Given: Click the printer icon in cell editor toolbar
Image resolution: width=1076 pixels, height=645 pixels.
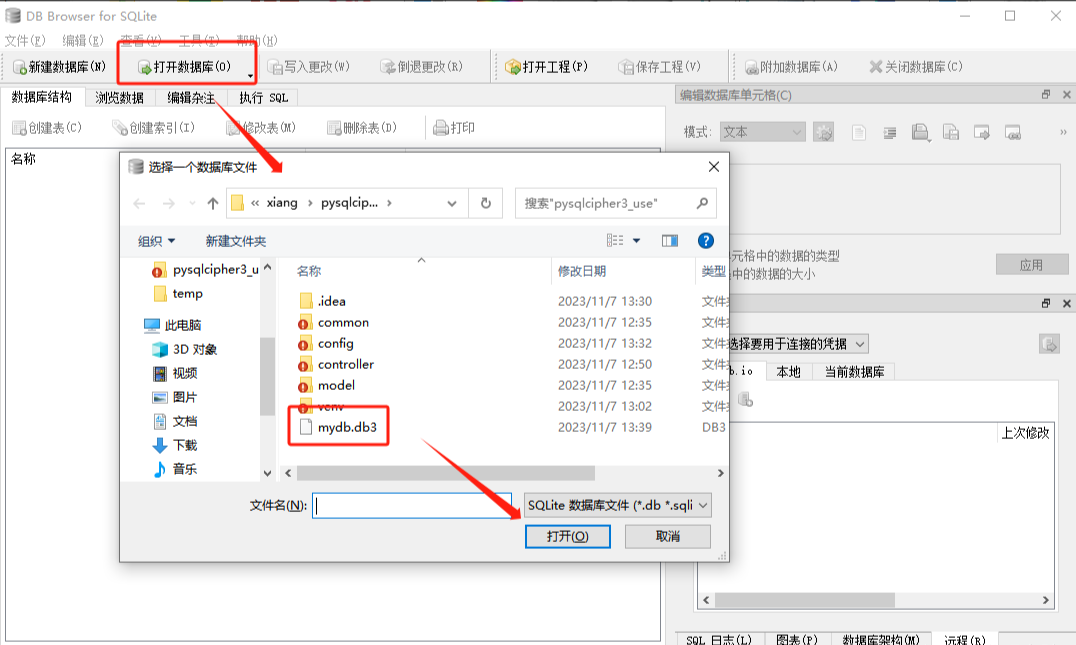Looking at the screenshot, I should (x=921, y=132).
